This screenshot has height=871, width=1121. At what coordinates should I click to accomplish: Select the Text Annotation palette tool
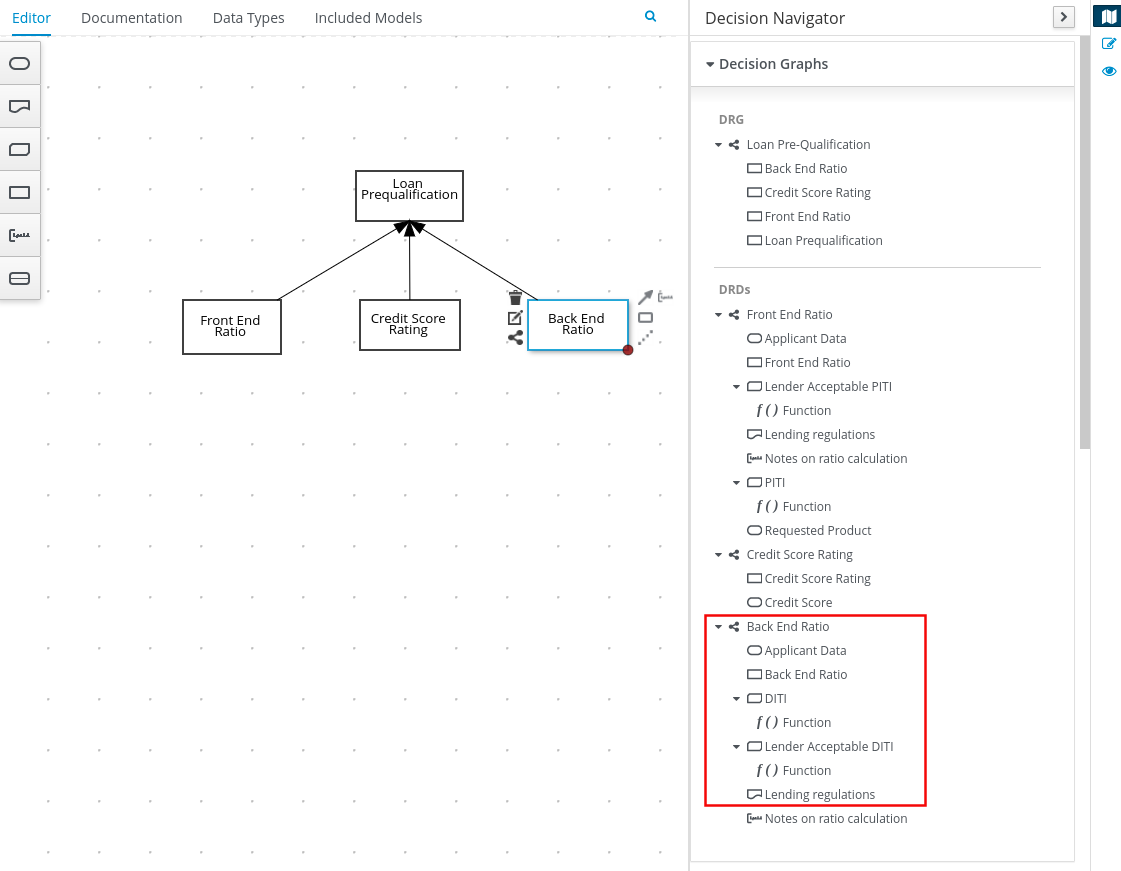click(x=20, y=236)
